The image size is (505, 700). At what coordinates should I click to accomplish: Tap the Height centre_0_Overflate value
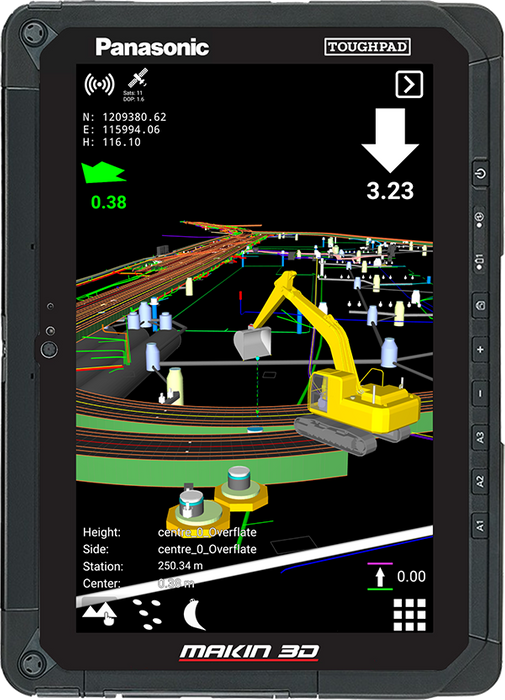[x=207, y=532]
